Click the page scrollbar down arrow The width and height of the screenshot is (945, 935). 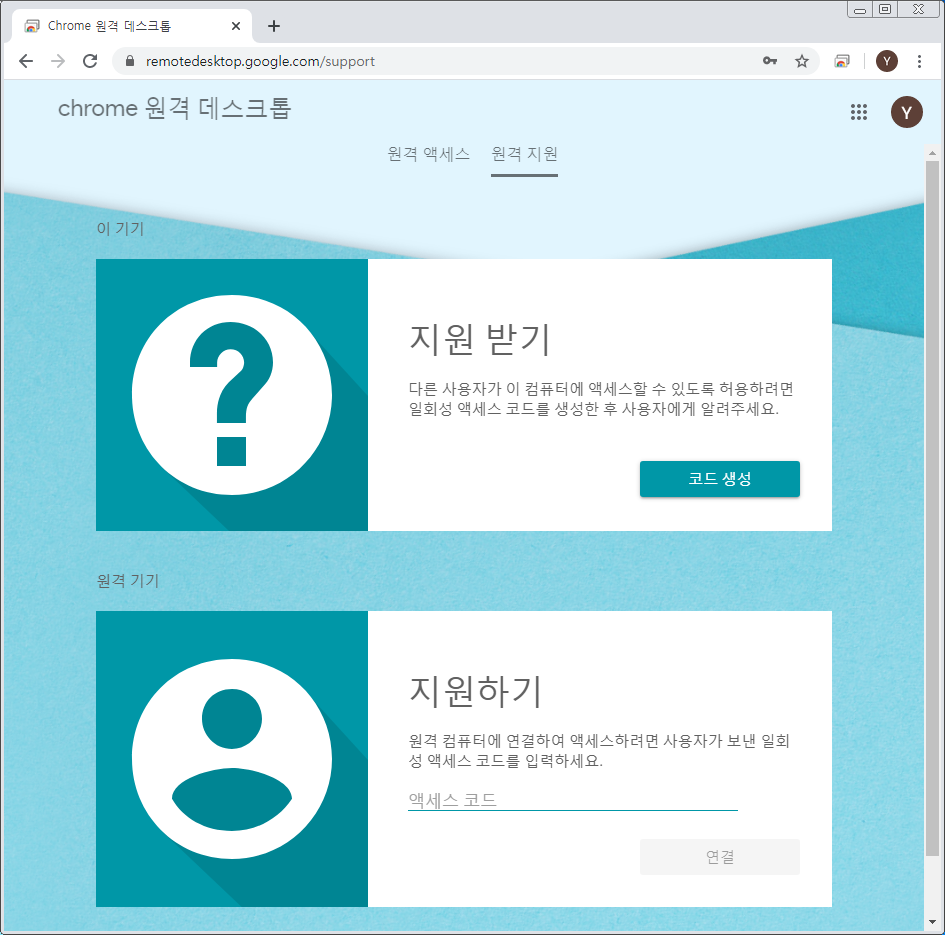[932, 922]
